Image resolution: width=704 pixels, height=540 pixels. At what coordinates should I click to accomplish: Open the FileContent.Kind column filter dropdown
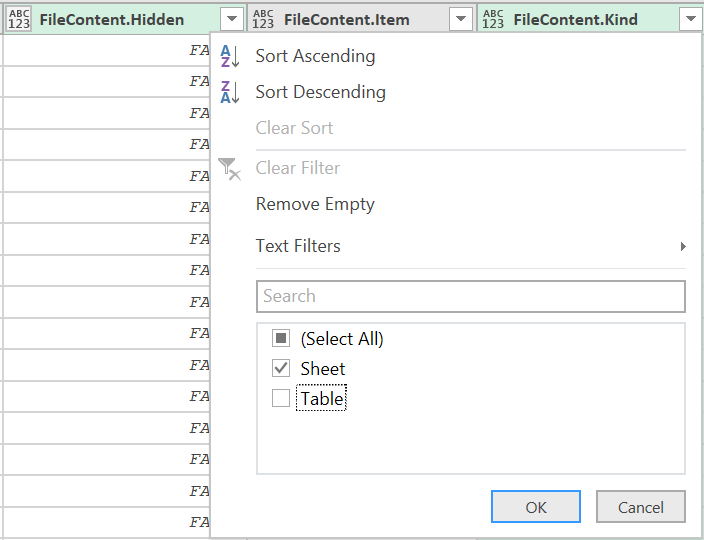[691, 19]
